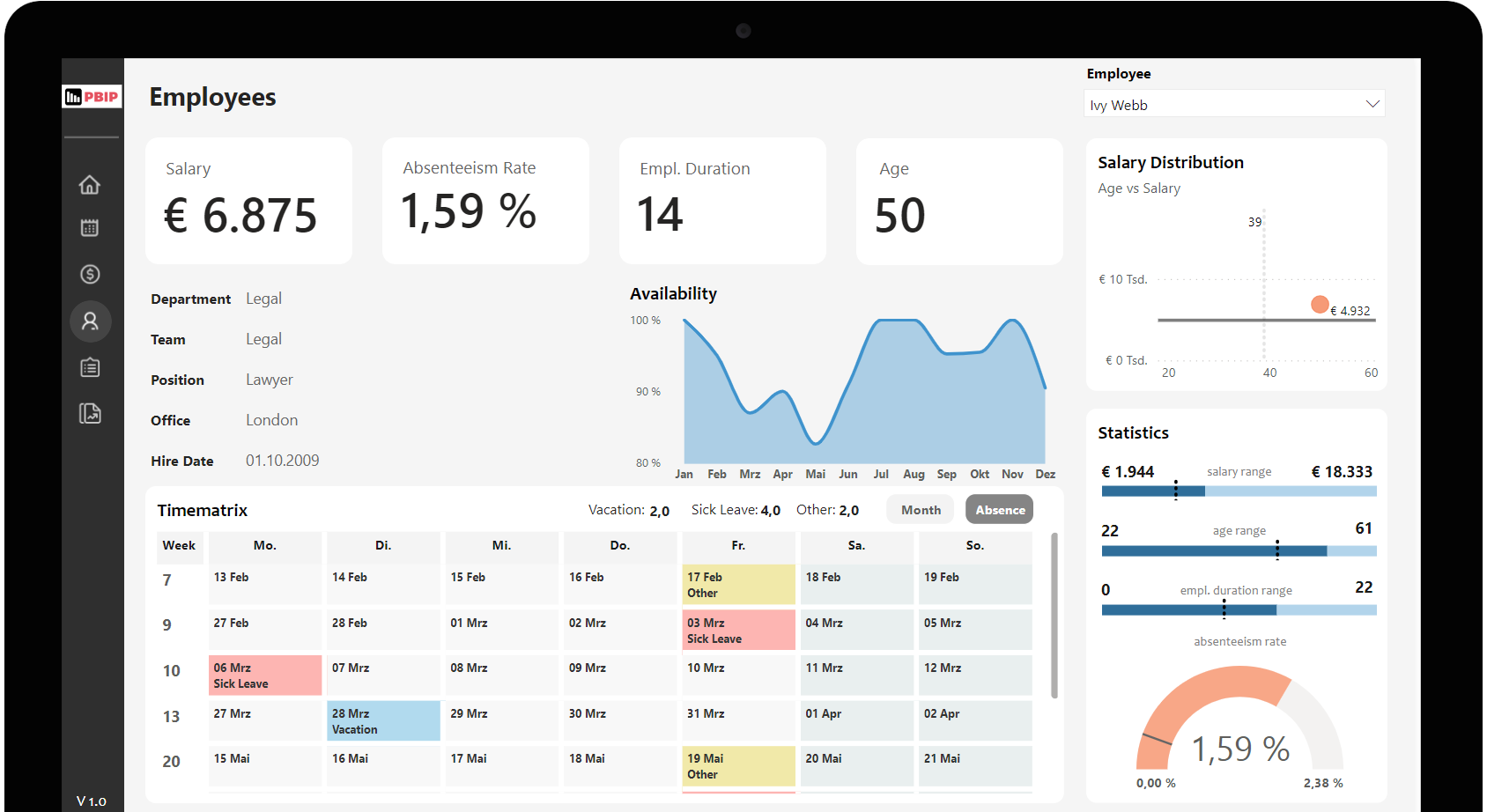Expand the Employee selector chevron
Screen dimensions: 1487x812
[1371, 103]
